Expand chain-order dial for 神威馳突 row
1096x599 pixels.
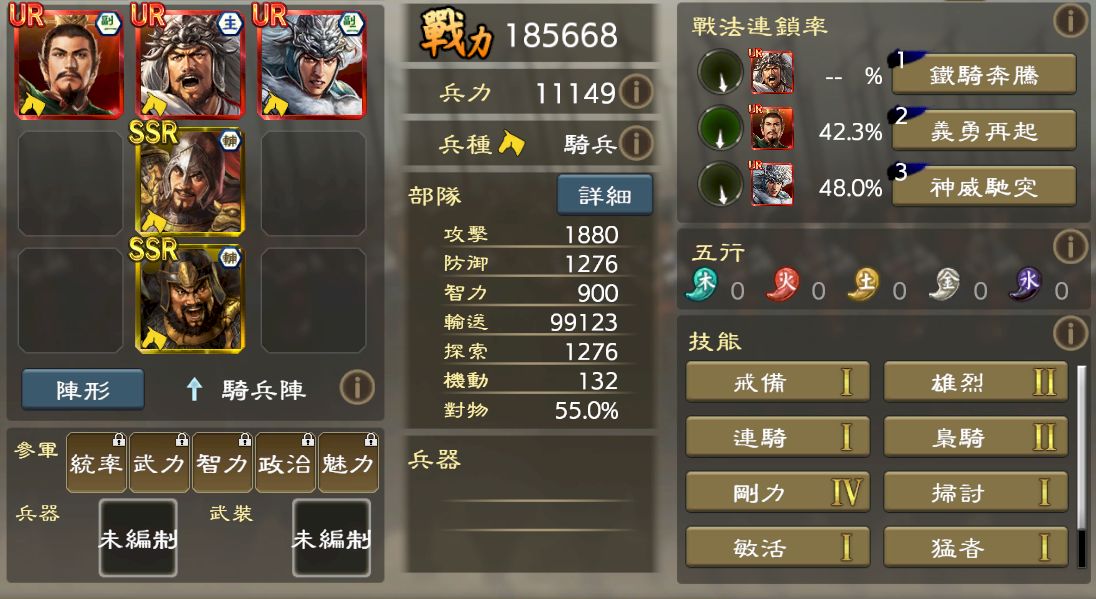click(x=721, y=184)
